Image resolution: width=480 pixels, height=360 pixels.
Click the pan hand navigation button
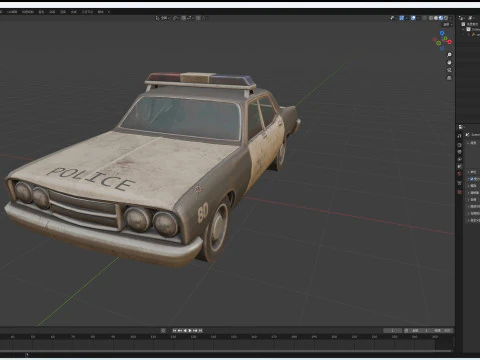pyautogui.click(x=449, y=62)
